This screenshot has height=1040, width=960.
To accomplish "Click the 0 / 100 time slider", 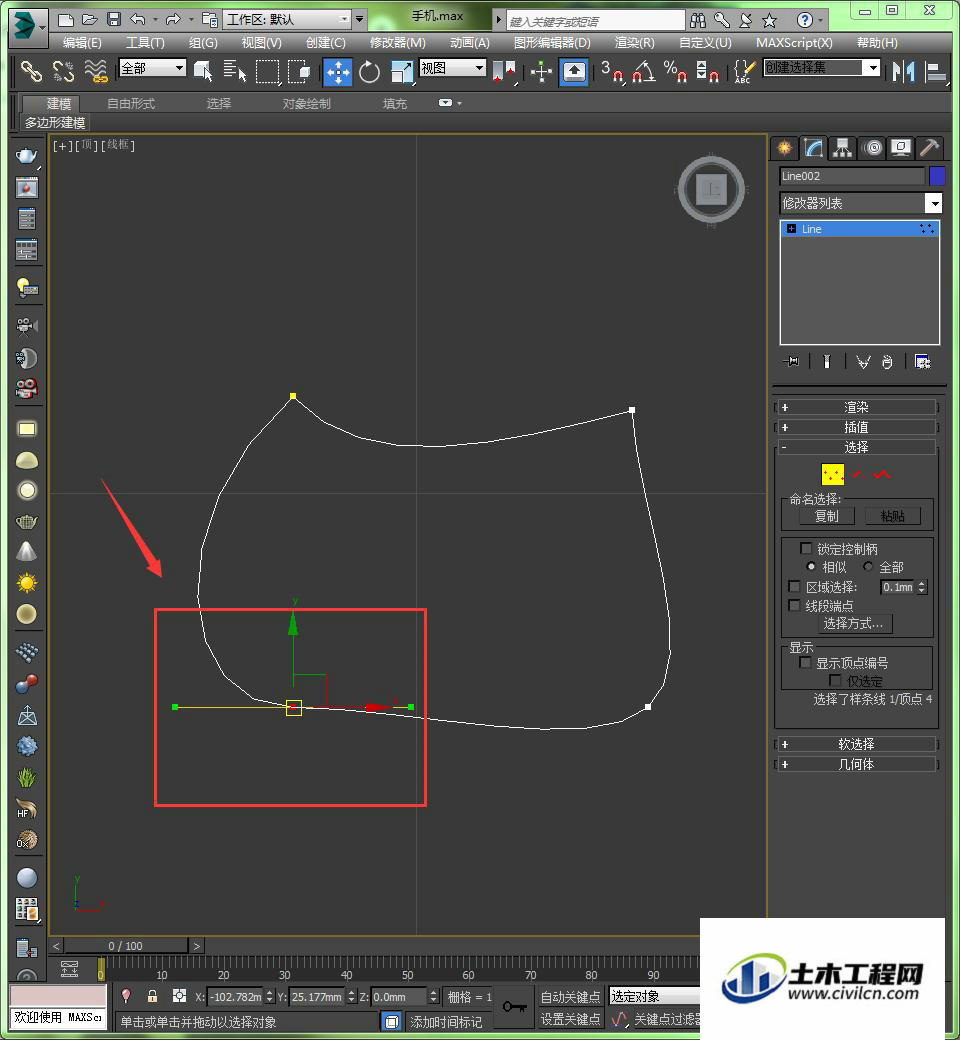I will 125,946.
